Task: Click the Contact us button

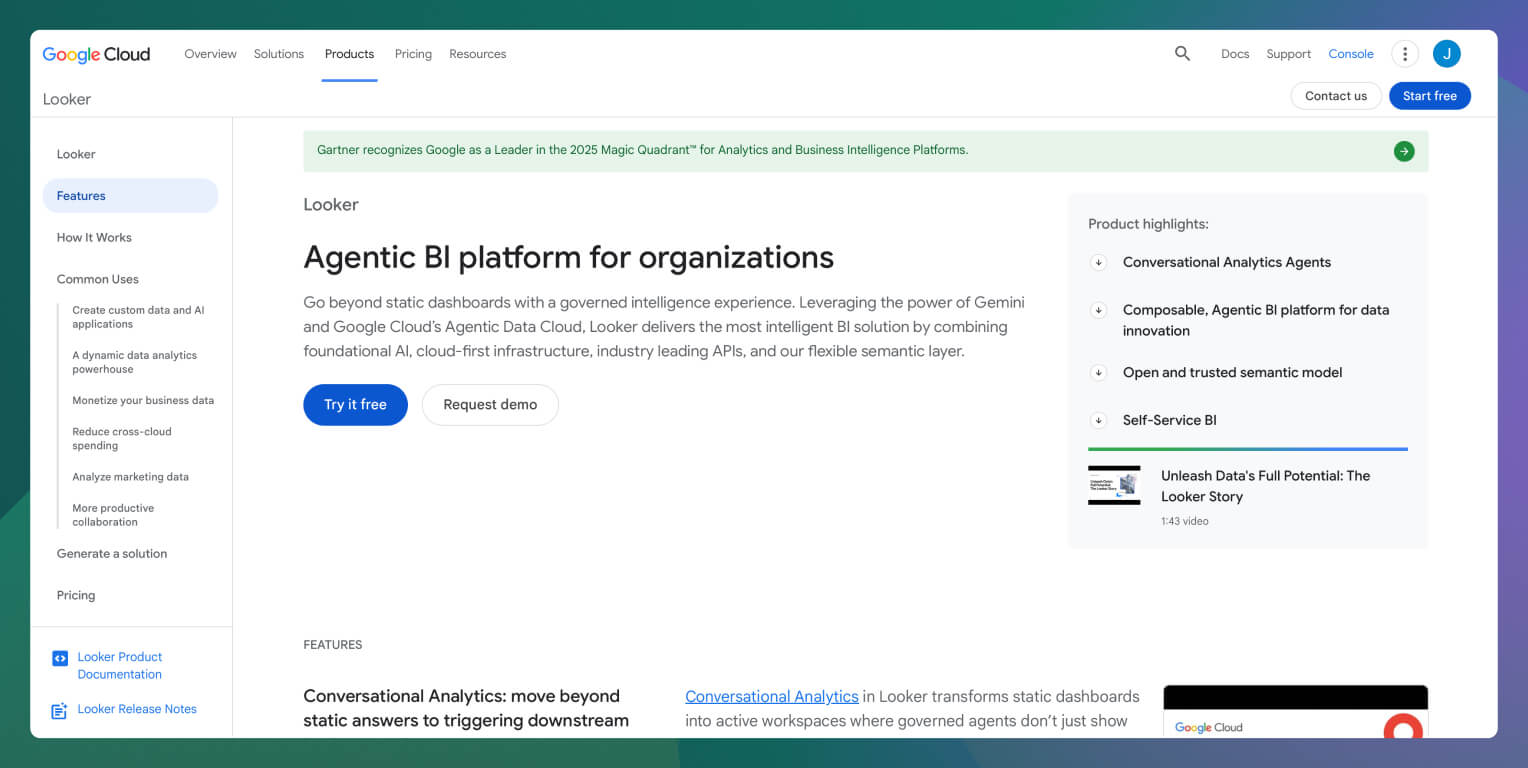Action: point(1336,96)
